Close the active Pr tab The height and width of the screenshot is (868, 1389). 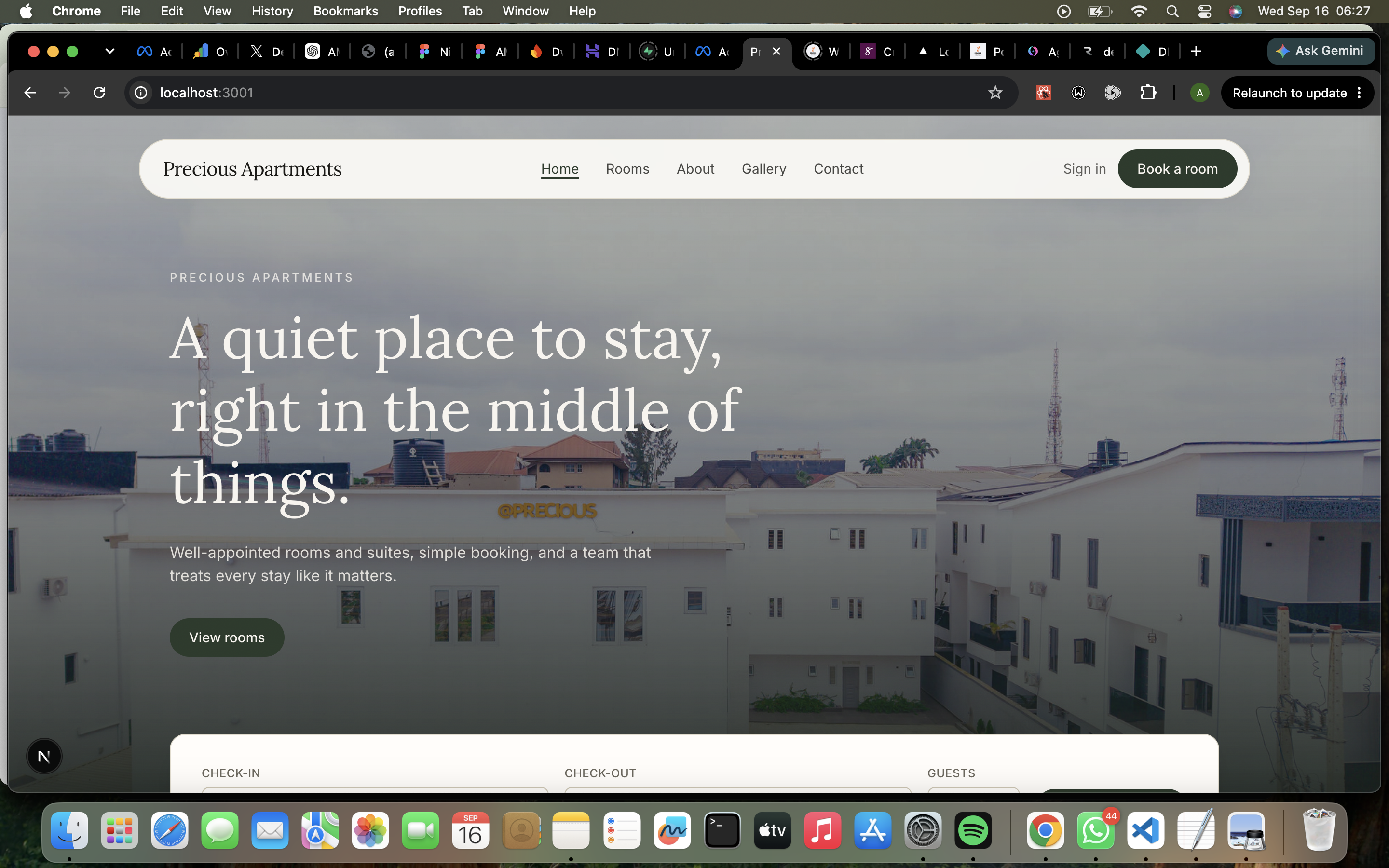(776, 52)
